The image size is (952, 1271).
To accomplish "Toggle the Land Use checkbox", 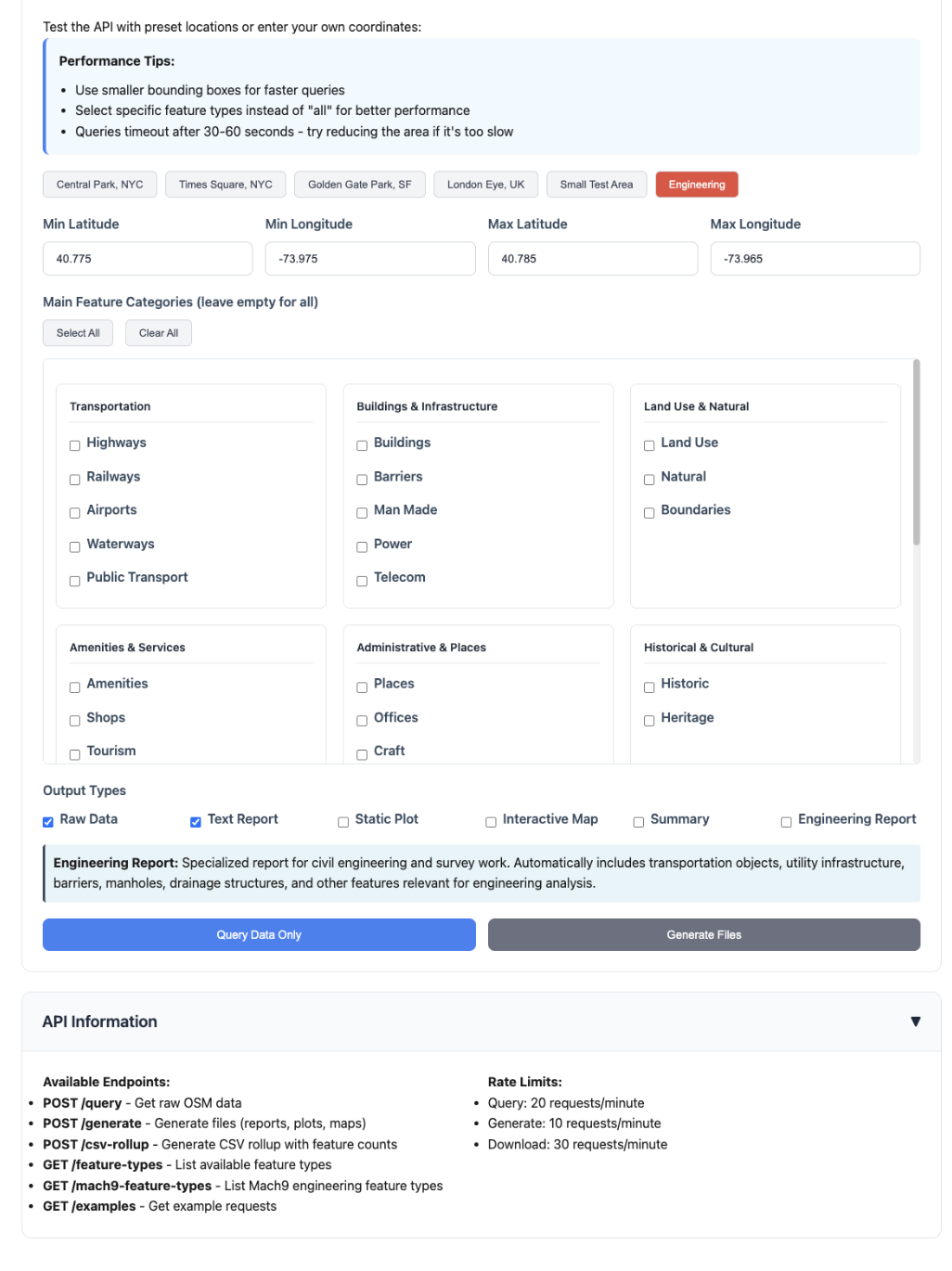I will pyautogui.click(x=650, y=445).
